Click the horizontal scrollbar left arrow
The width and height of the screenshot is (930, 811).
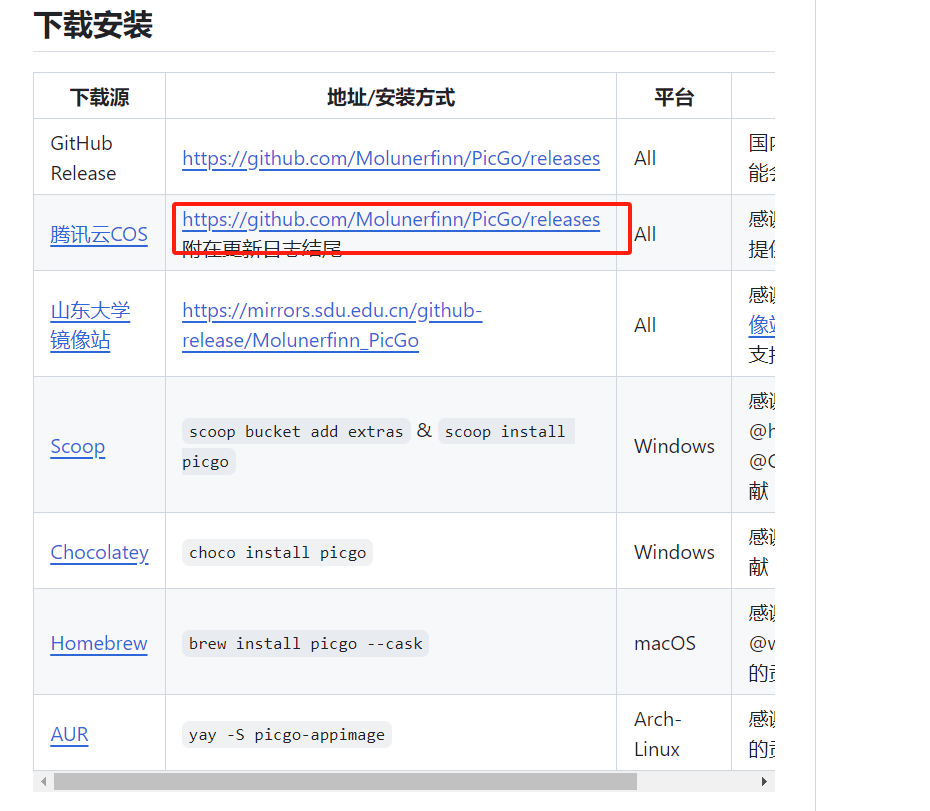(x=43, y=781)
